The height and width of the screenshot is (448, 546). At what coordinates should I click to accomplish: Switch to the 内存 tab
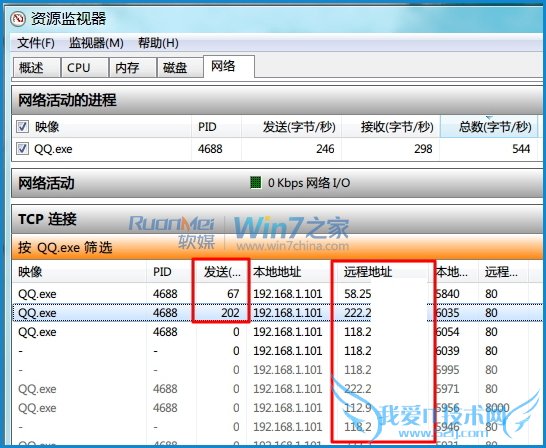[132, 68]
